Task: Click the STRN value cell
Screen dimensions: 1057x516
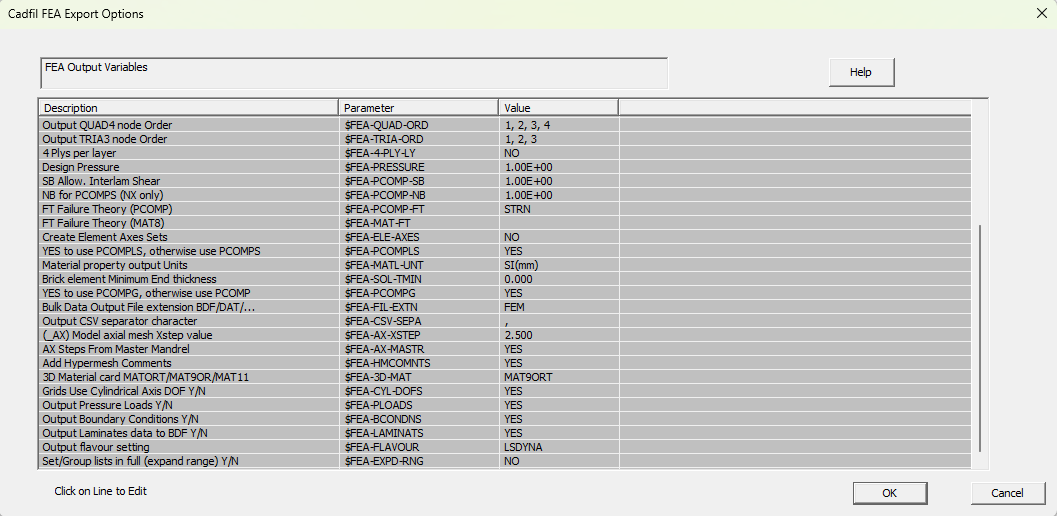Action: (x=559, y=209)
